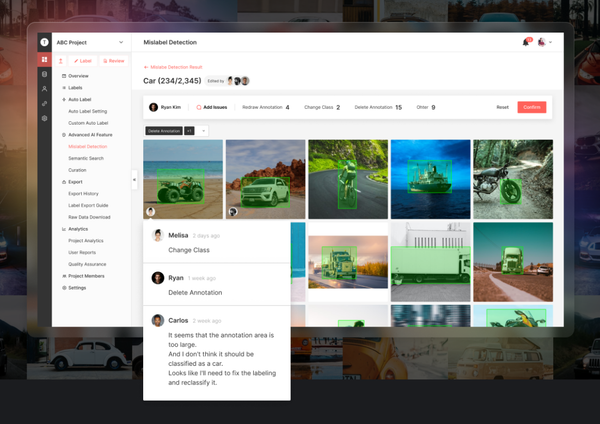The height and width of the screenshot is (424, 600).
Task: Expand the ABC Project dropdown
Action: [x=121, y=42]
